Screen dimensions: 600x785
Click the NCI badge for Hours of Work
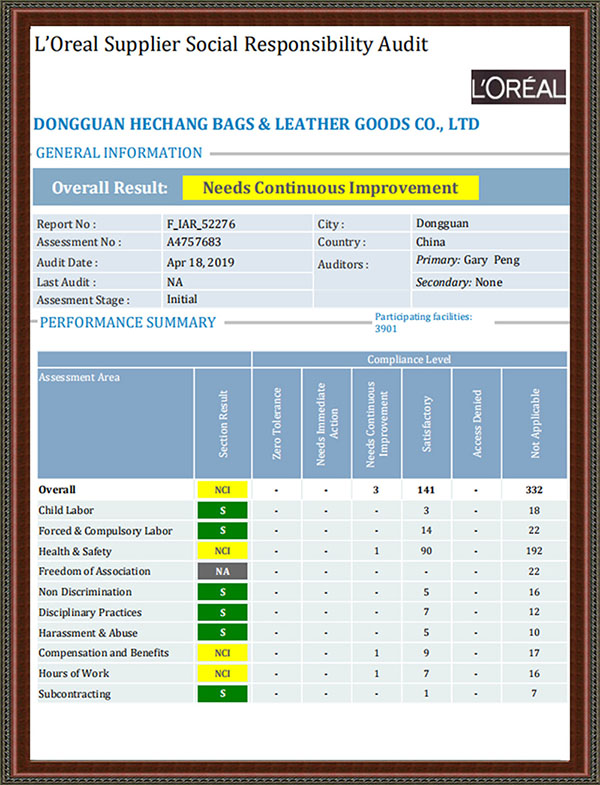pyautogui.click(x=222, y=673)
